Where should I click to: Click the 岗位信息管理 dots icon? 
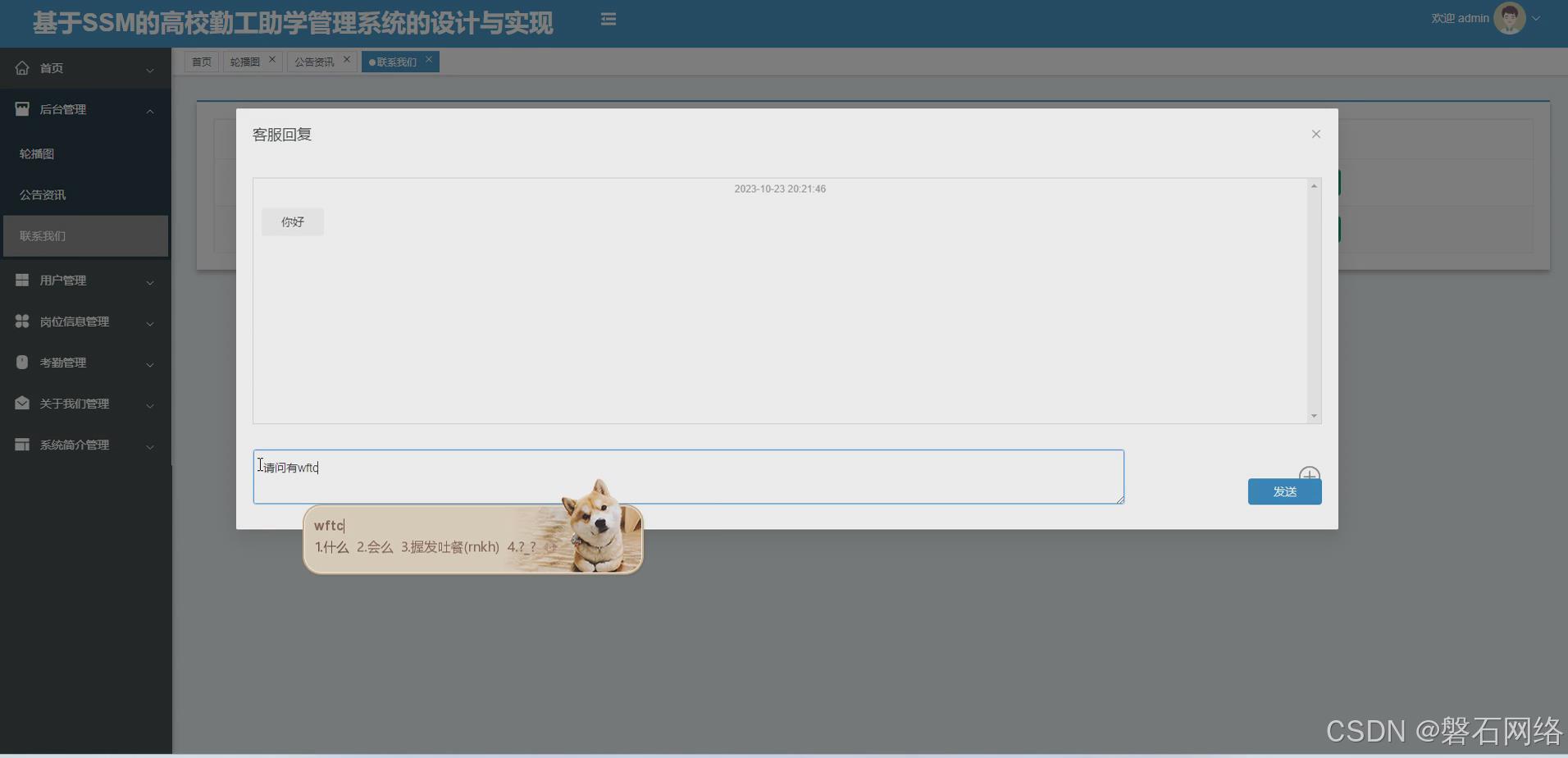tap(22, 321)
